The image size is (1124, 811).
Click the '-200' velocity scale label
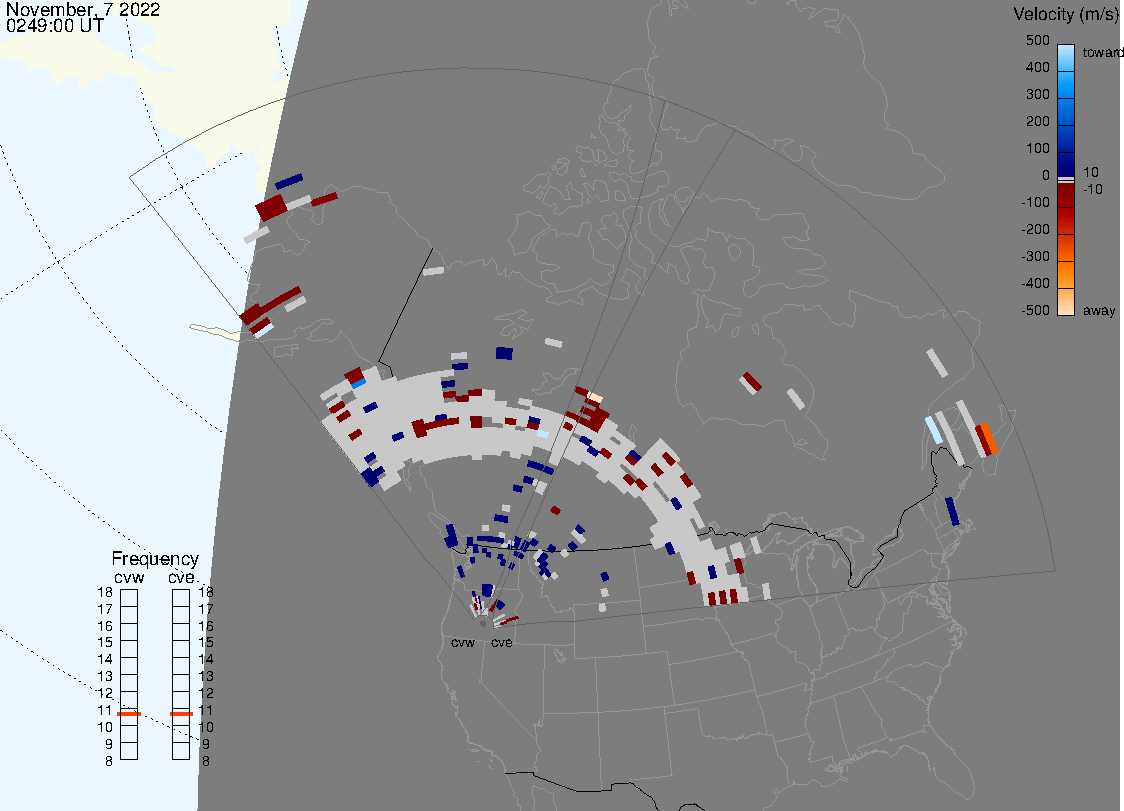1035,229
